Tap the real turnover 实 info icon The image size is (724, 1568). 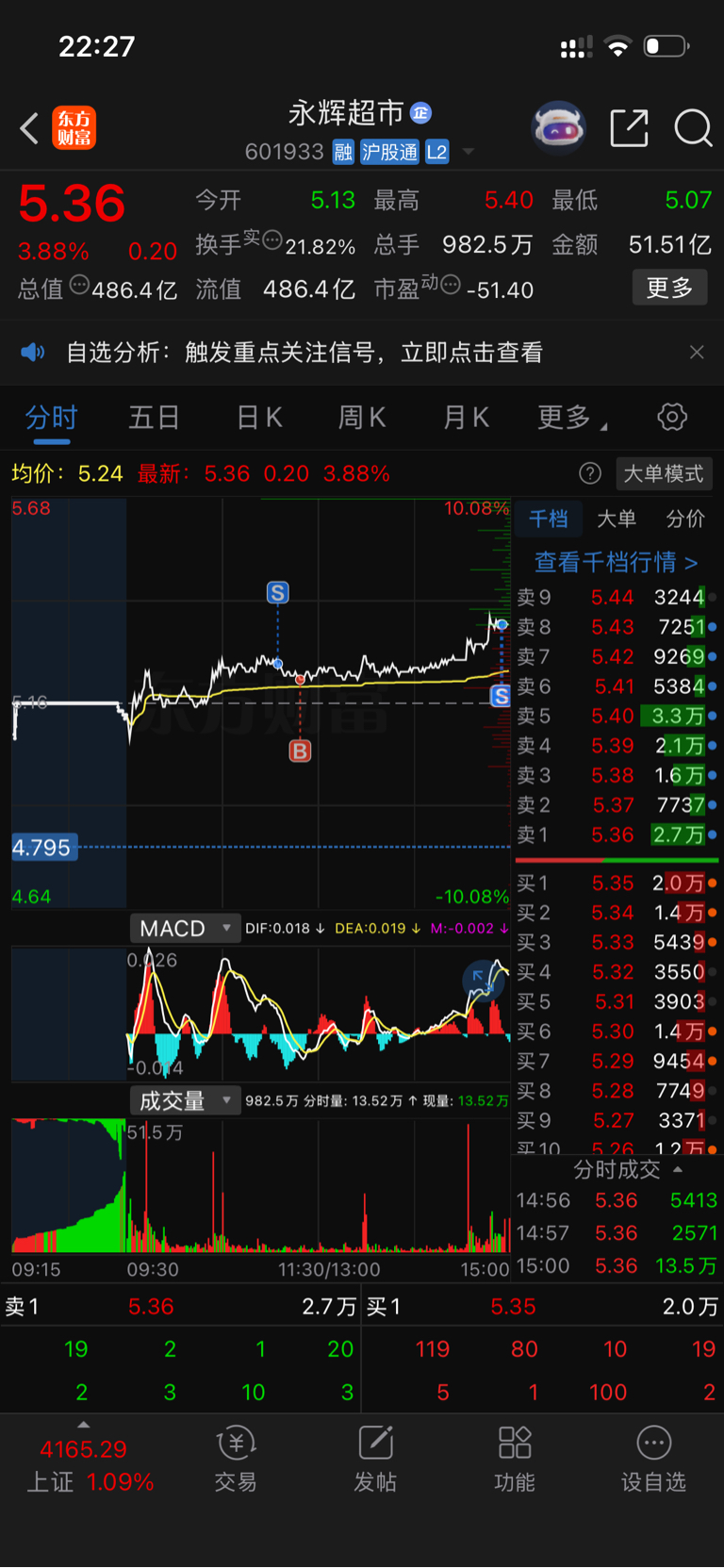point(271,239)
